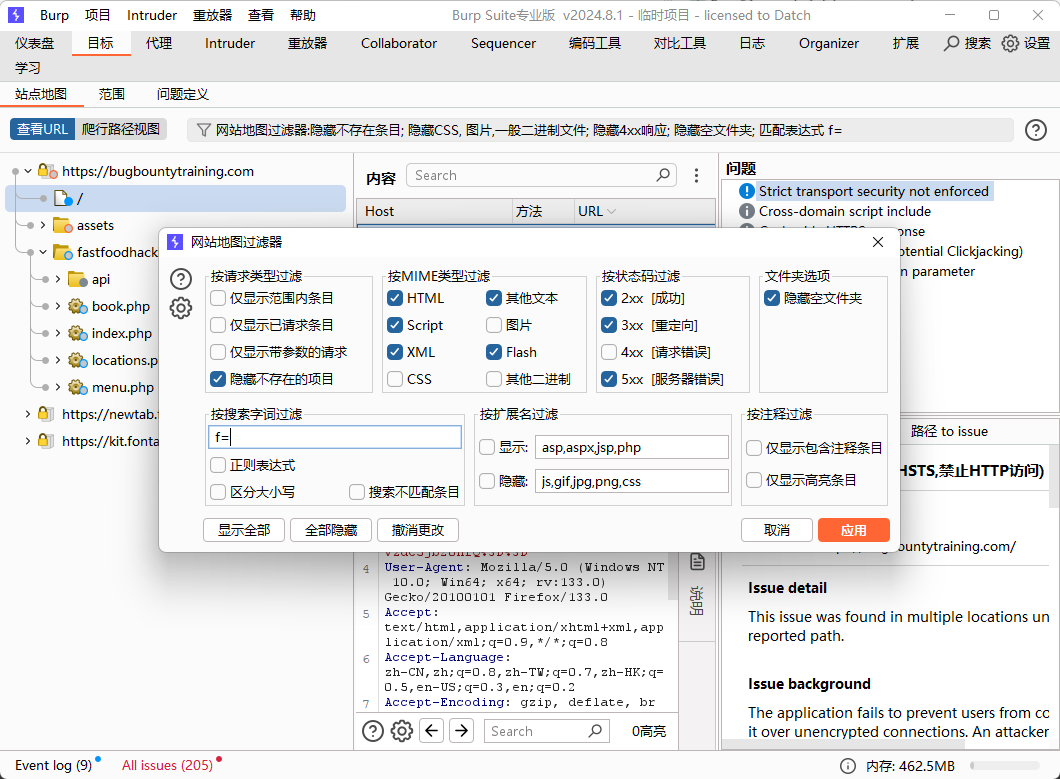
Task: Enable the 4xx [请求错误] status checkbox
Action: pyautogui.click(x=609, y=352)
